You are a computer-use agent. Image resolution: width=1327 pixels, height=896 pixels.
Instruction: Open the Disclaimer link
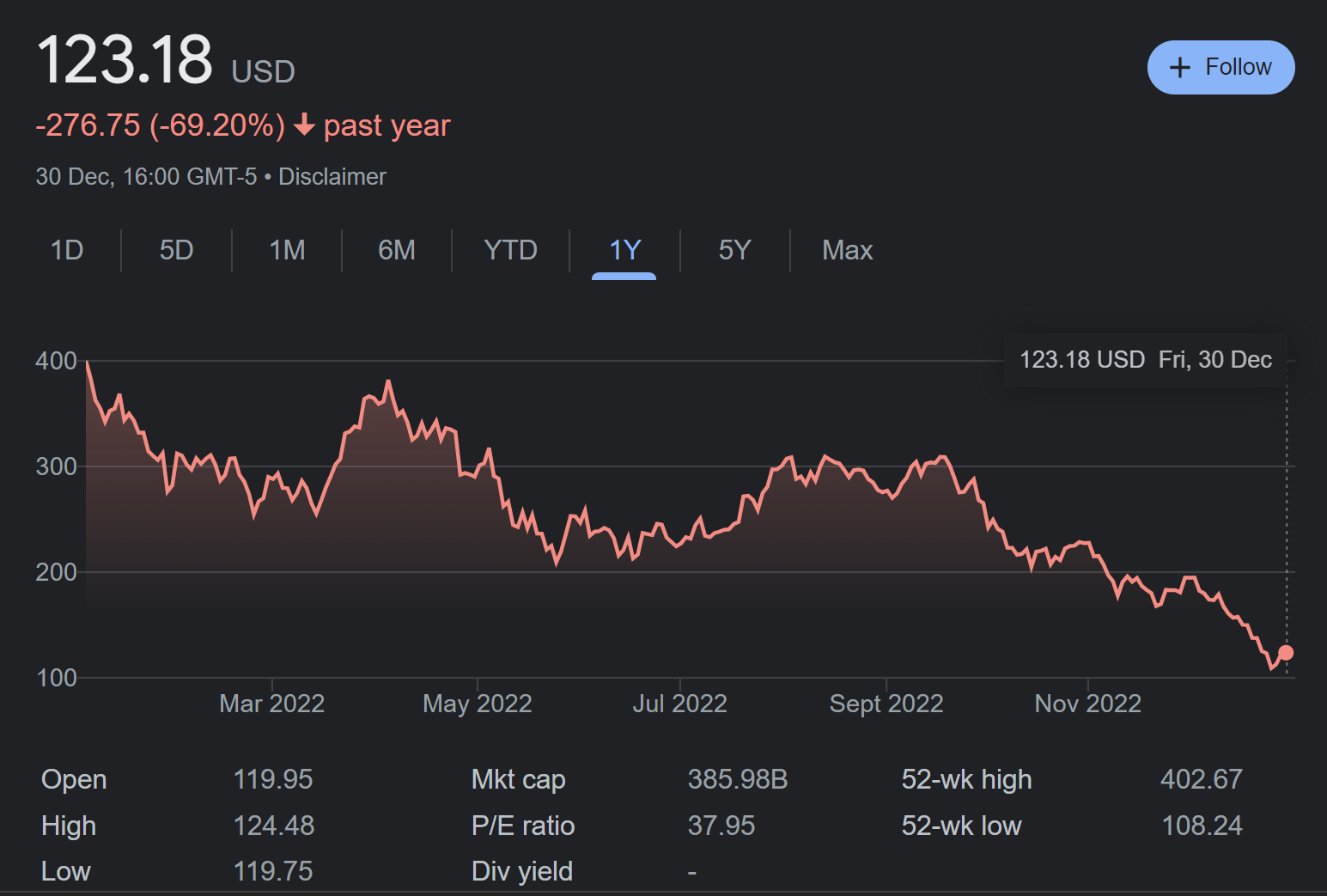pos(332,177)
